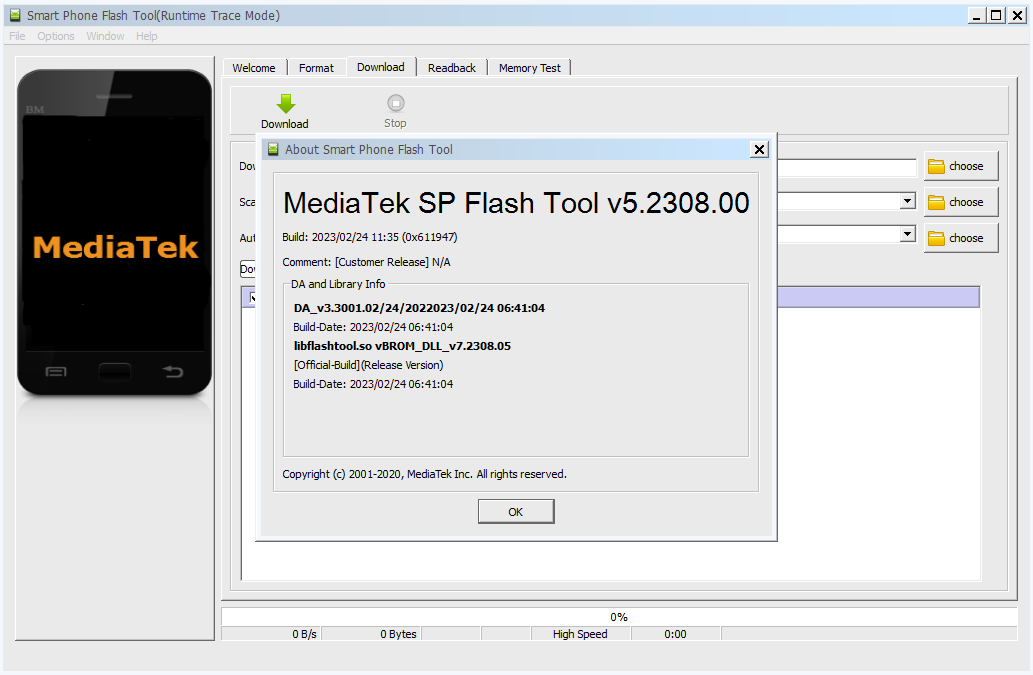Open the Welcome tab
1033x675 pixels.
coord(254,68)
